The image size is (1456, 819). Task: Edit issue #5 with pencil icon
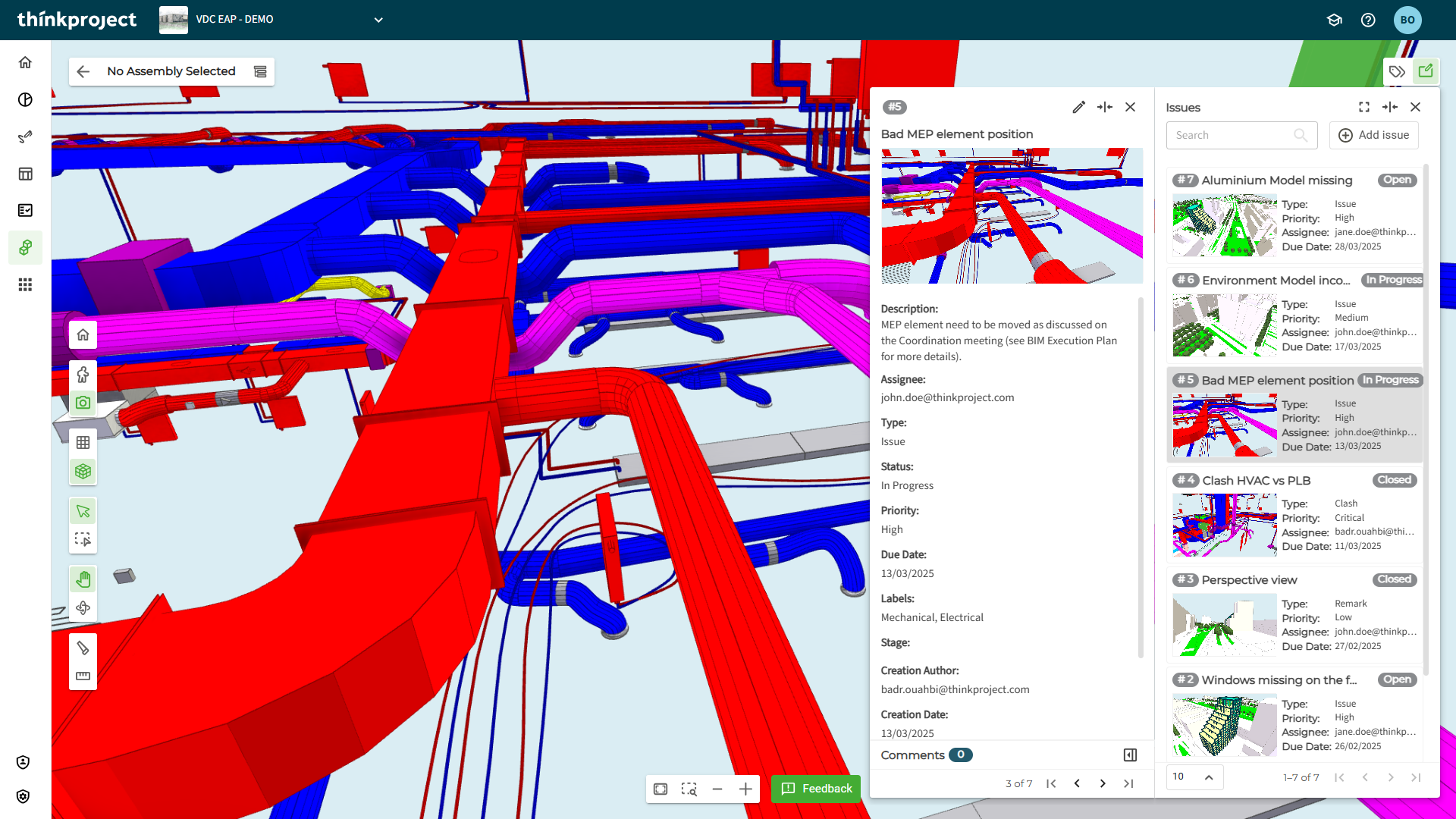click(1078, 107)
